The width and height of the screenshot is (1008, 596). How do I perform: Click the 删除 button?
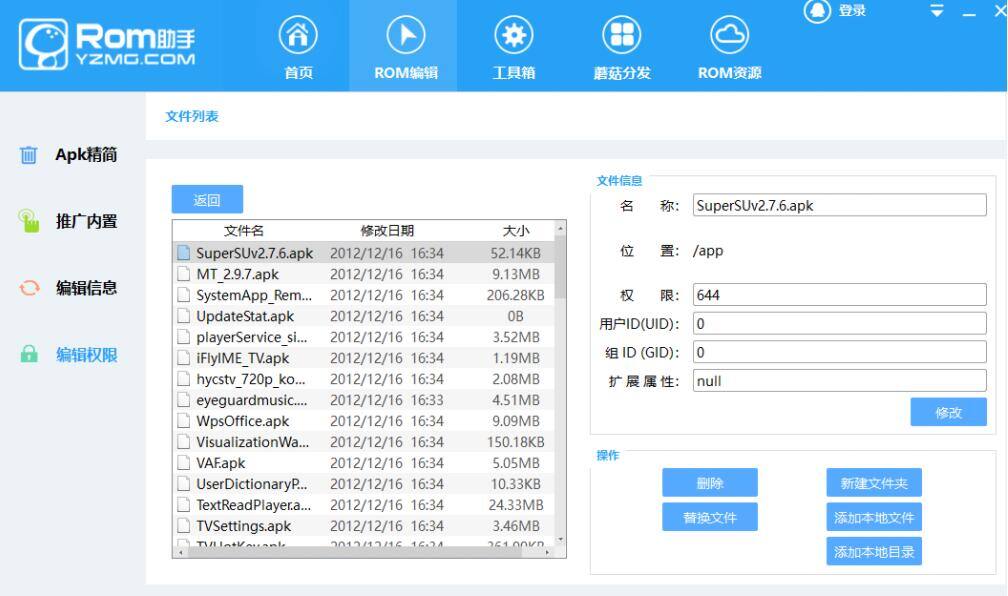(x=710, y=482)
